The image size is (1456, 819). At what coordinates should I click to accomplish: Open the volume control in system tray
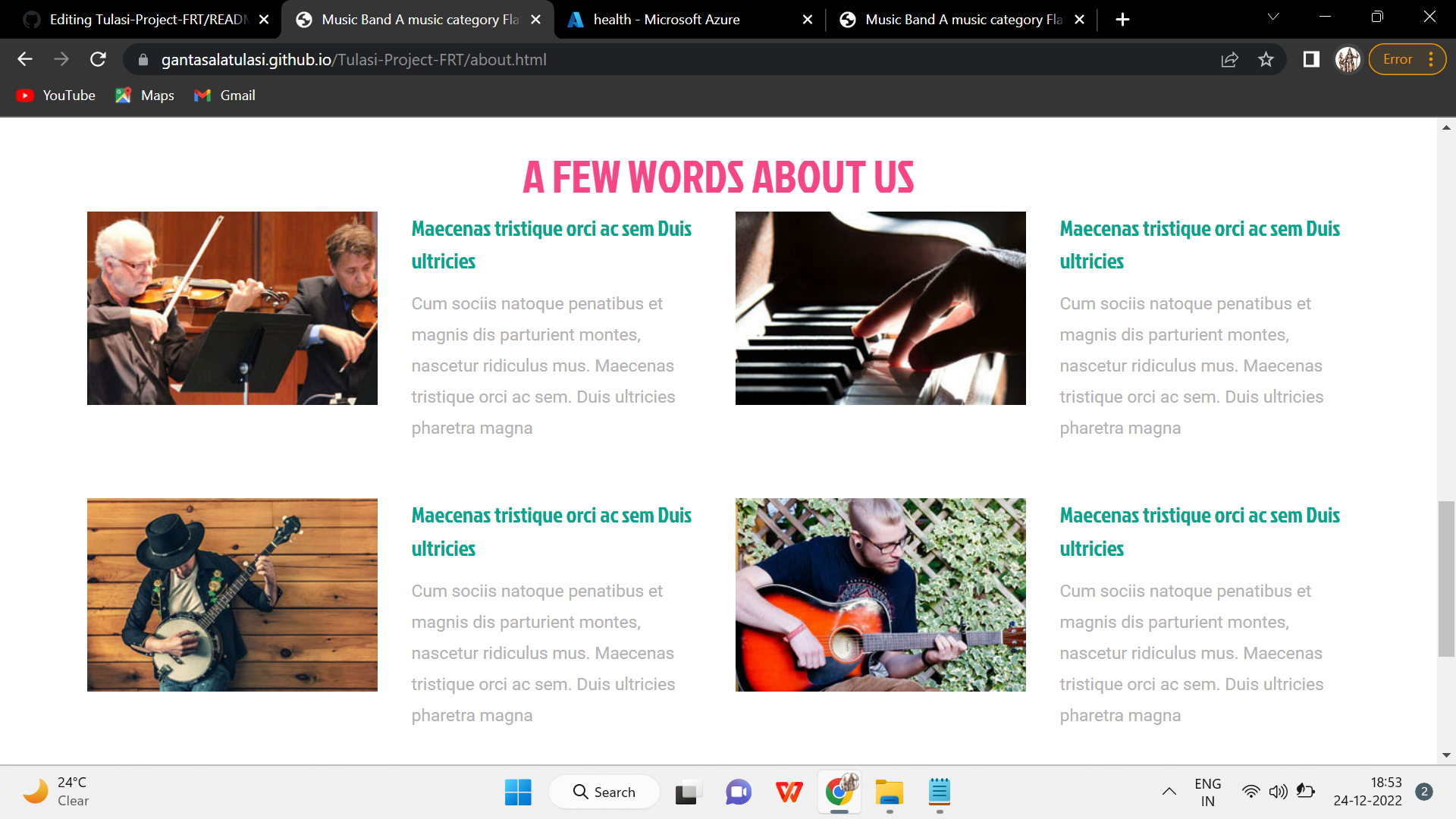tap(1278, 792)
